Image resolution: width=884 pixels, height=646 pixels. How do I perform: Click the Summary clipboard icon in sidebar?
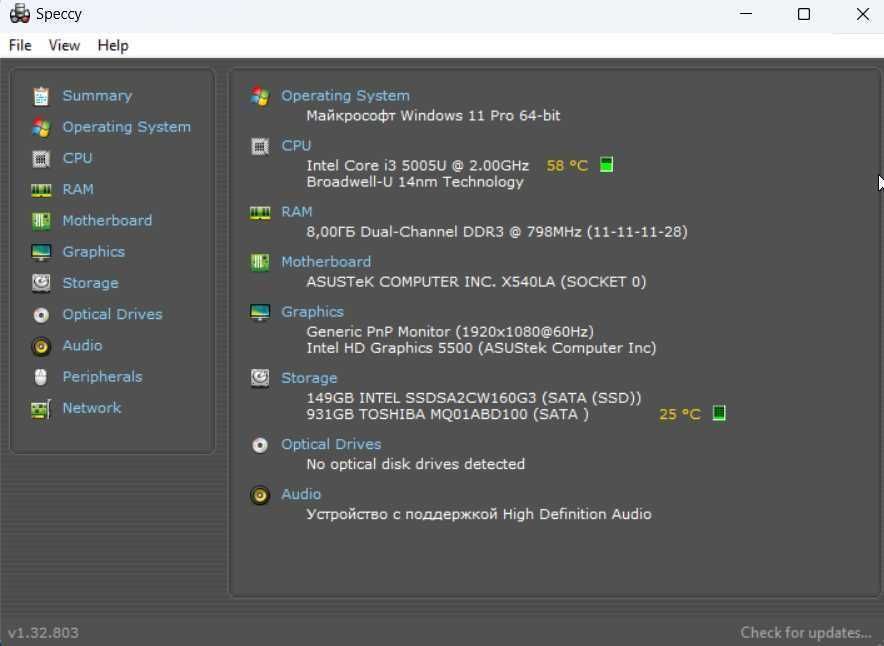click(41, 96)
